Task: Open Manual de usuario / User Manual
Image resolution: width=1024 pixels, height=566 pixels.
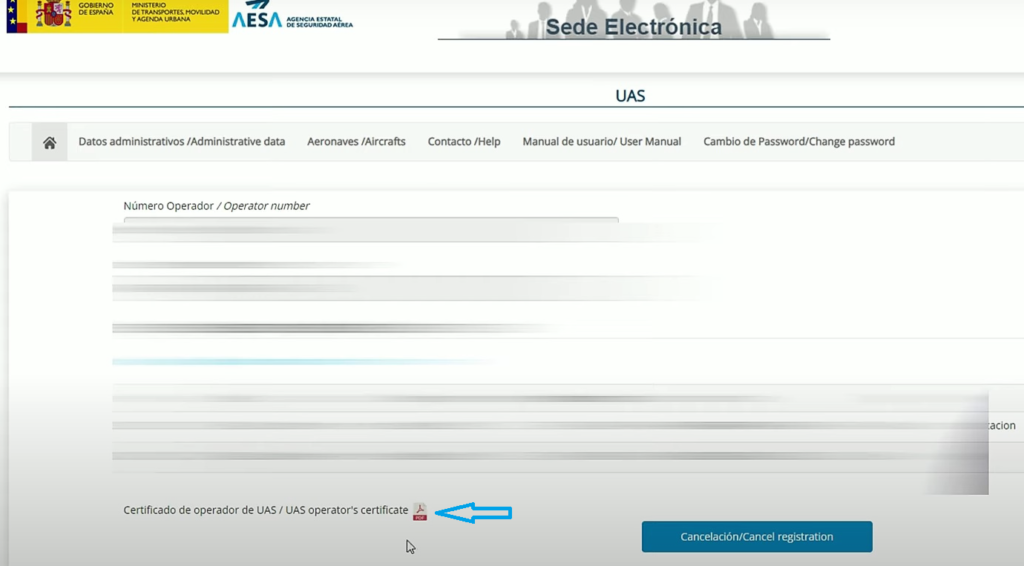Action: [x=601, y=142]
